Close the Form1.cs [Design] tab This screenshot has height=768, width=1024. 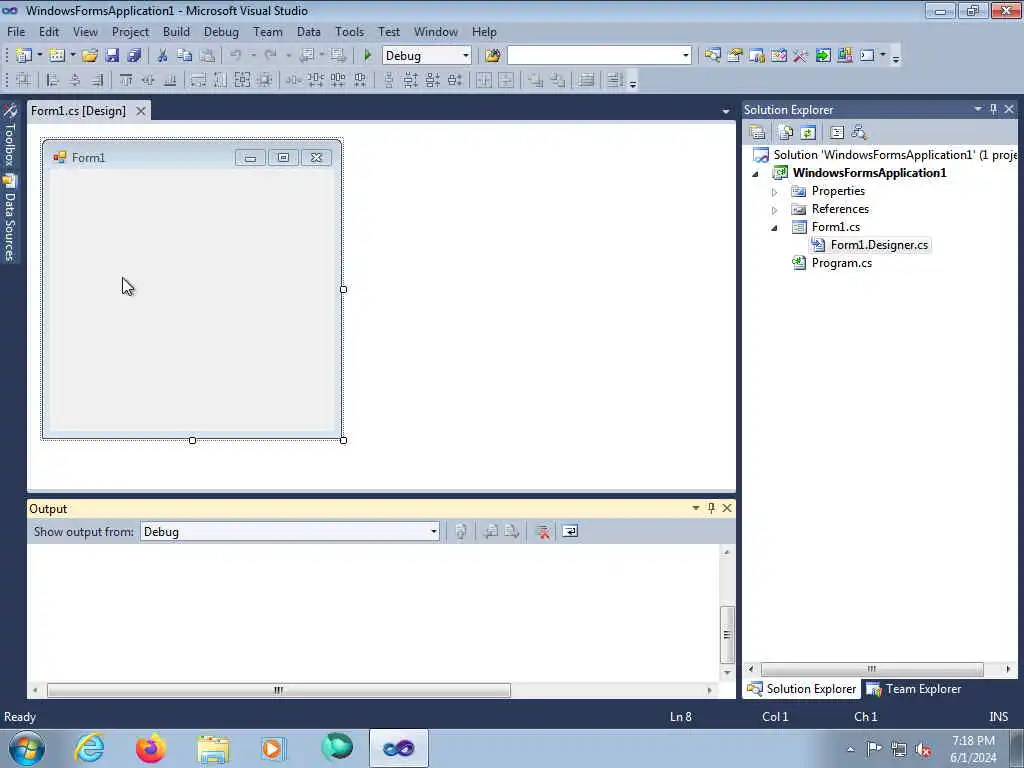tap(140, 112)
